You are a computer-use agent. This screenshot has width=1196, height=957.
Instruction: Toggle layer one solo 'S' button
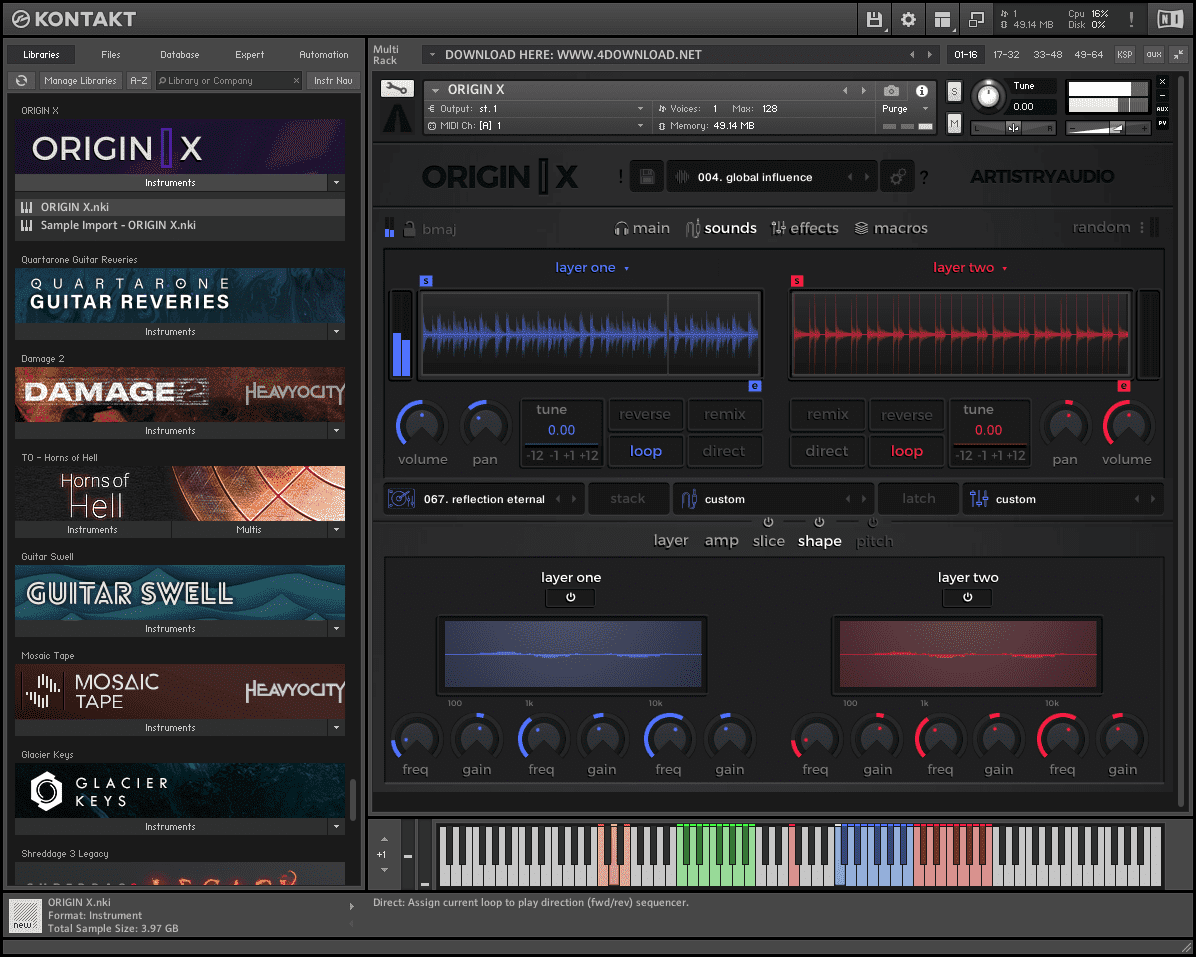(x=426, y=281)
